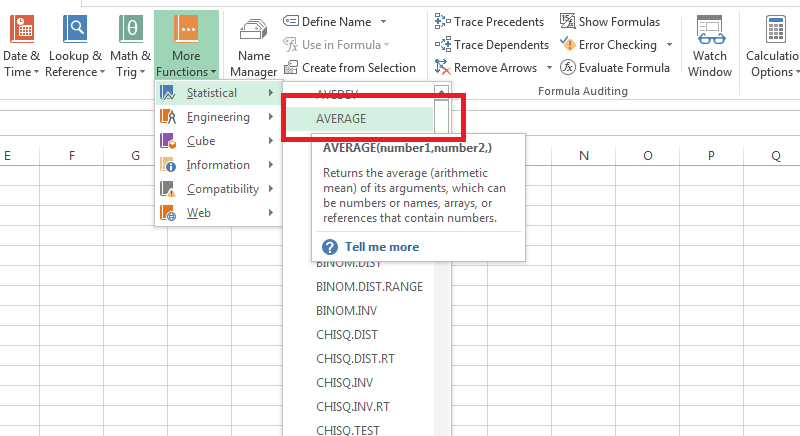Click the More Functions button

coord(186,46)
